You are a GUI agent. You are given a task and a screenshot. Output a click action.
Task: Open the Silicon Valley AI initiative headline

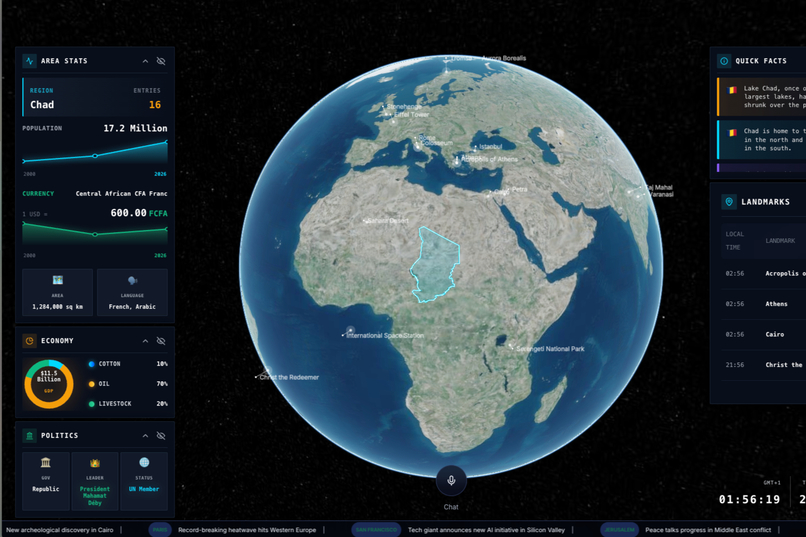tap(486, 530)
